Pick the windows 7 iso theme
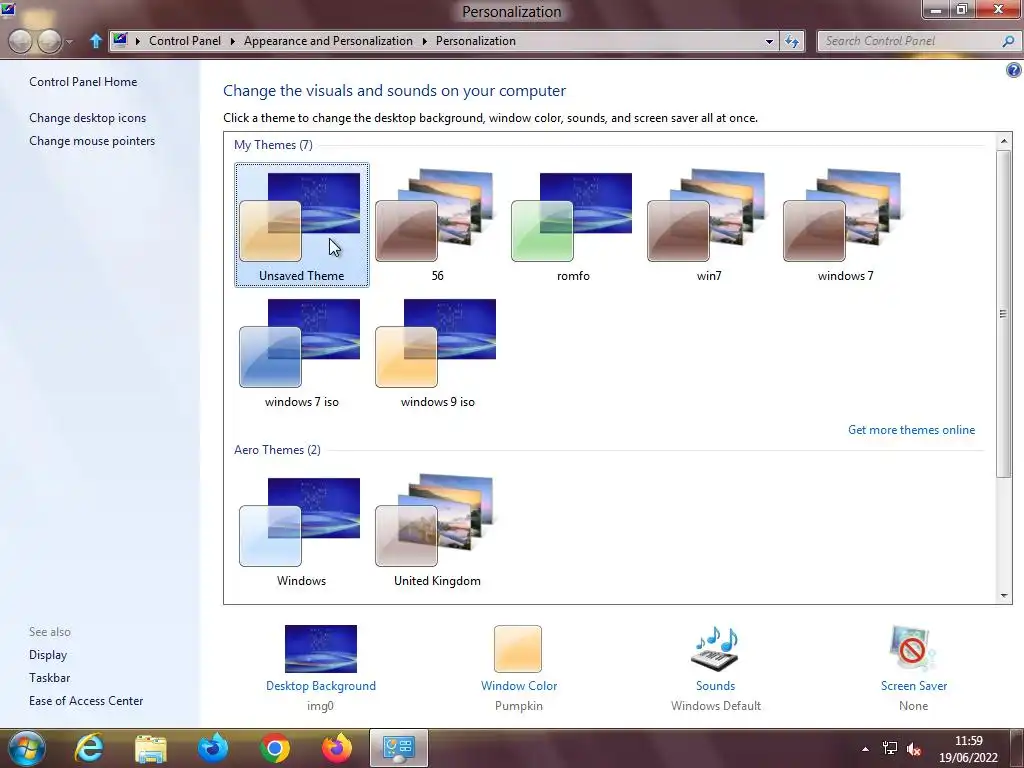This screenshot has width=1024, height=768. (301, 351)
